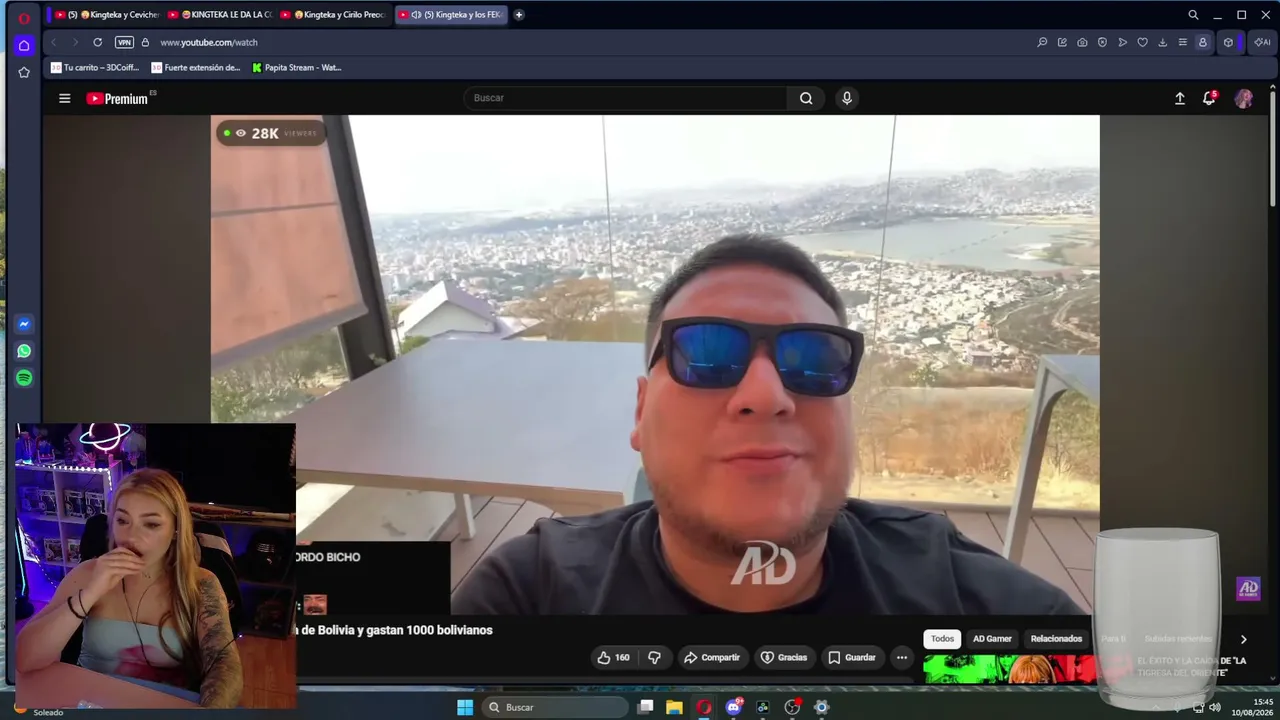The image size is (1280, 720).
Task: View site security lock information
Action: point(145,42)
